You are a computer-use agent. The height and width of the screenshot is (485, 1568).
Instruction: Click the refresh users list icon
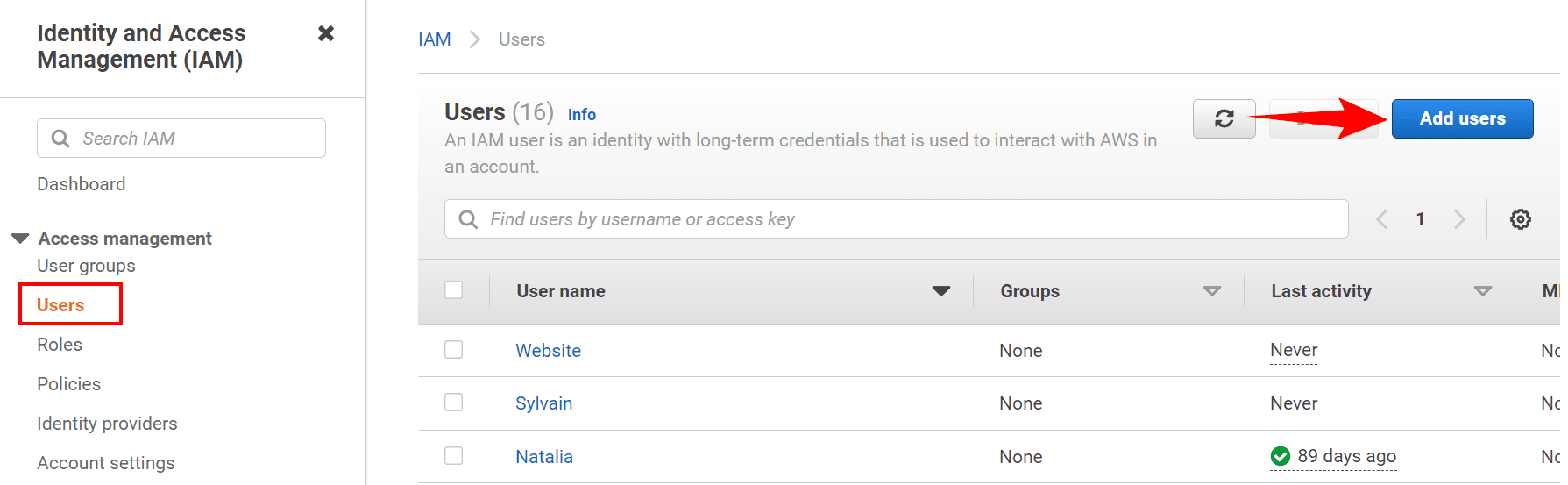[1224, 118]
